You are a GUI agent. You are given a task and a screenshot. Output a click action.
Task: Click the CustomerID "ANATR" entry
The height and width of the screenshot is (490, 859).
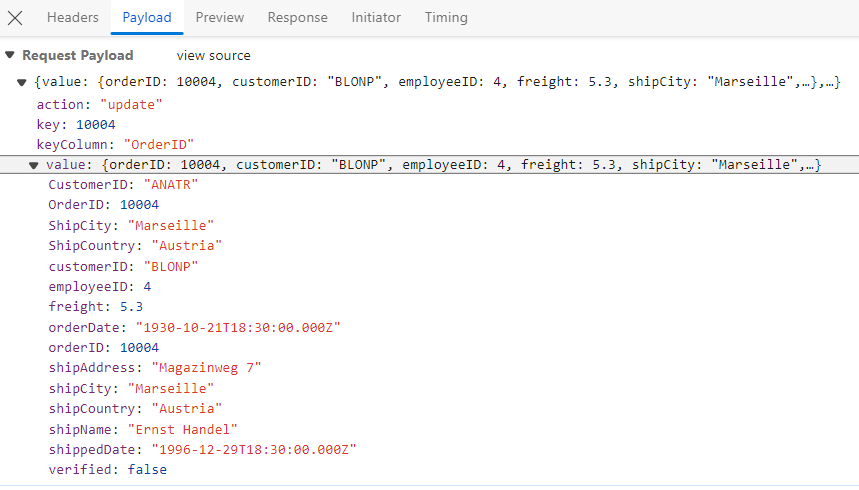123,185
